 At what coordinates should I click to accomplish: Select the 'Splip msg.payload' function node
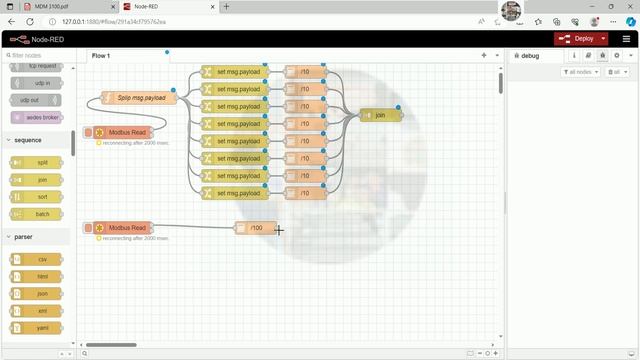click(139, 98)
